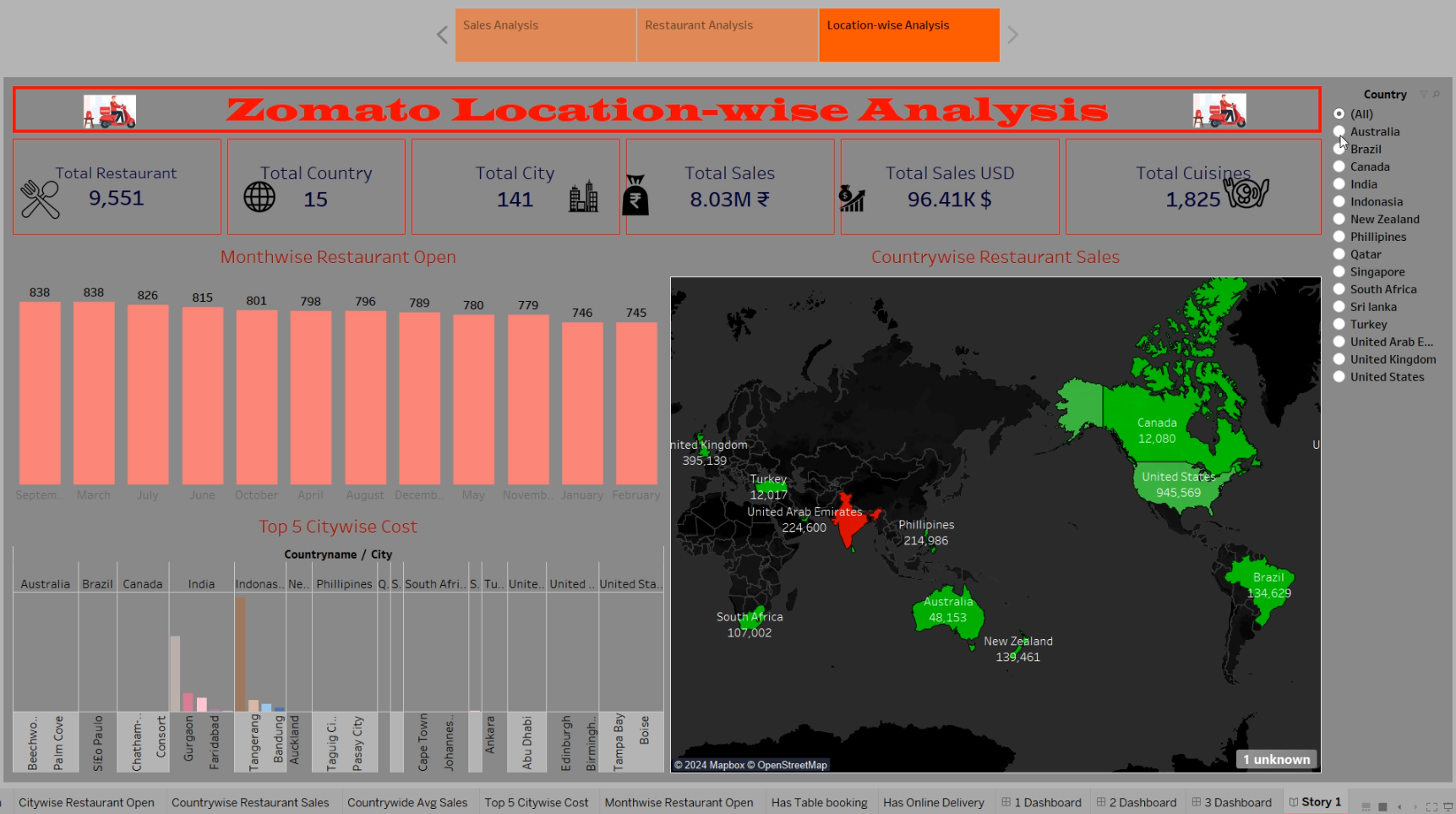The width and height of the screenshot is (1456, 814).
Task: Choose United Kingdom in the Country filter
Action: coord(1339,359)
